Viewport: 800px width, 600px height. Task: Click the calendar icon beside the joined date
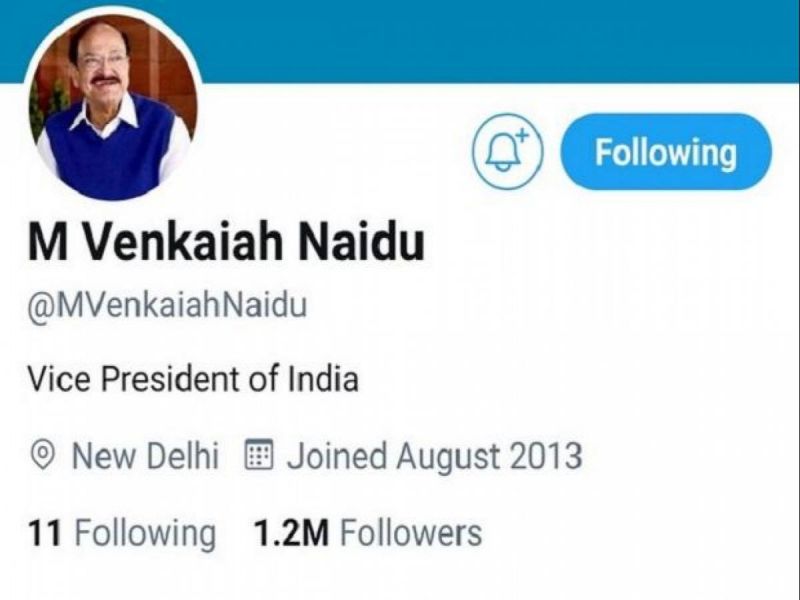259,452
